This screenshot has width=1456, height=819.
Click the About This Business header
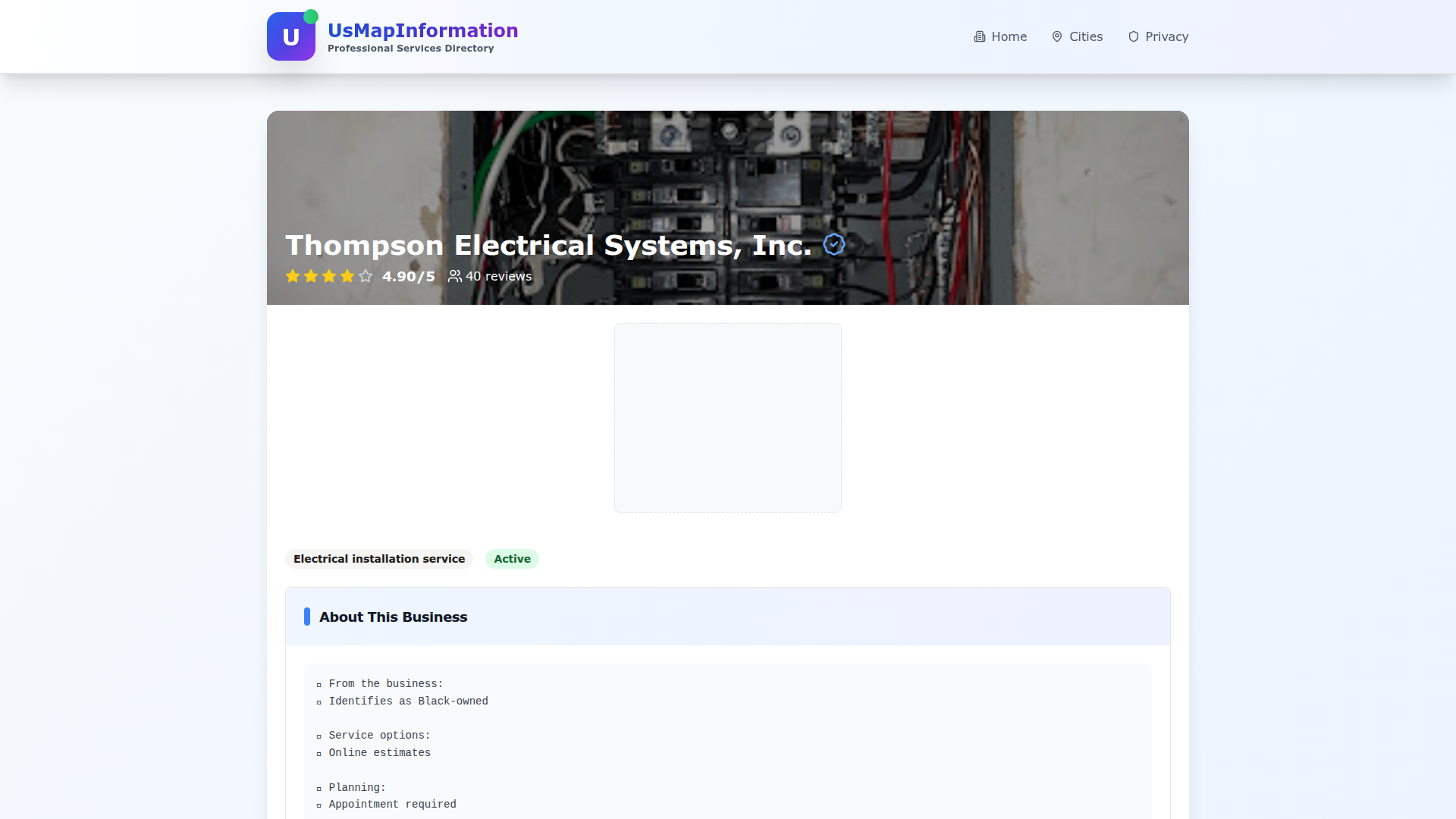point(393,617)
